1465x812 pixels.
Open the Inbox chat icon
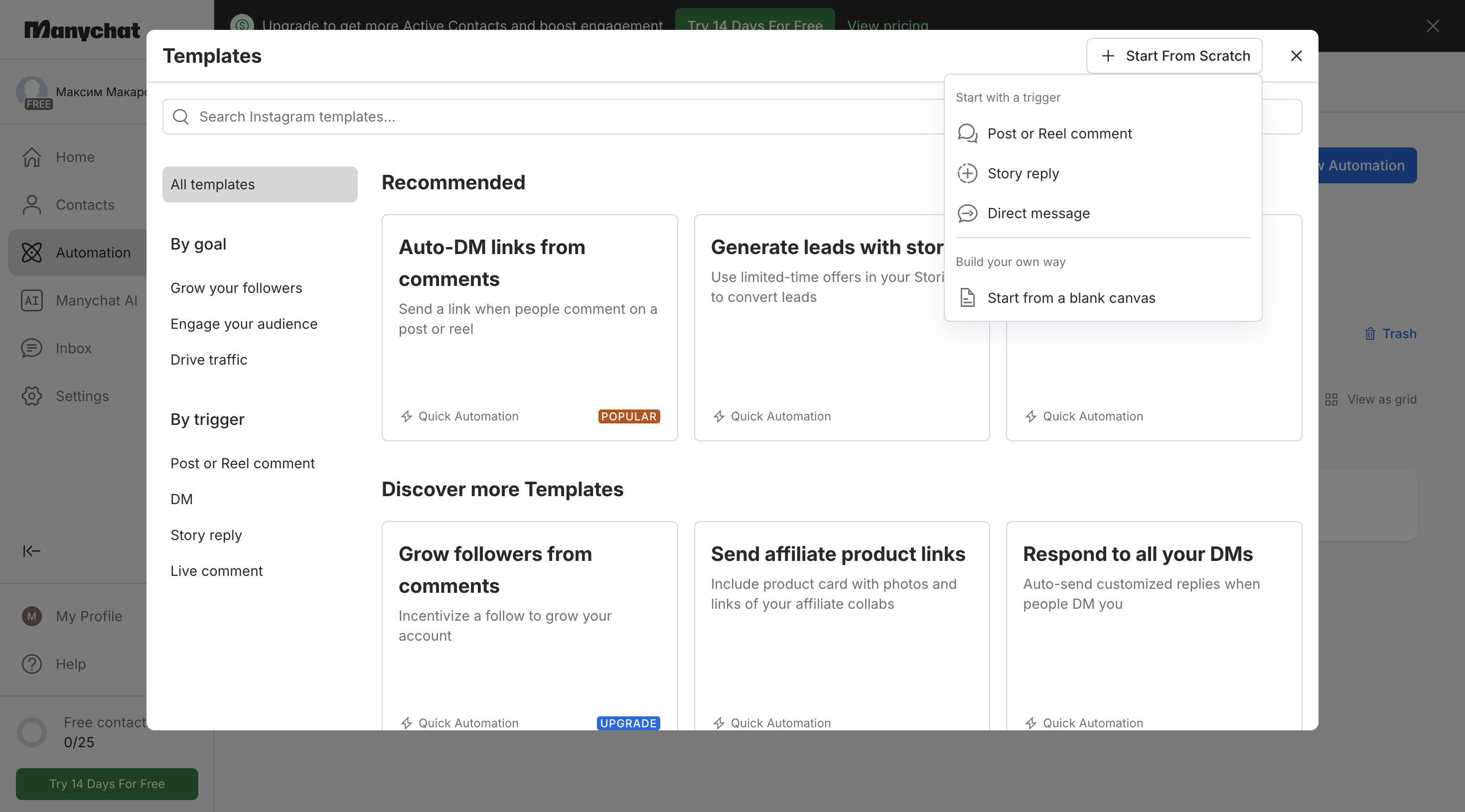pos(32,348)
